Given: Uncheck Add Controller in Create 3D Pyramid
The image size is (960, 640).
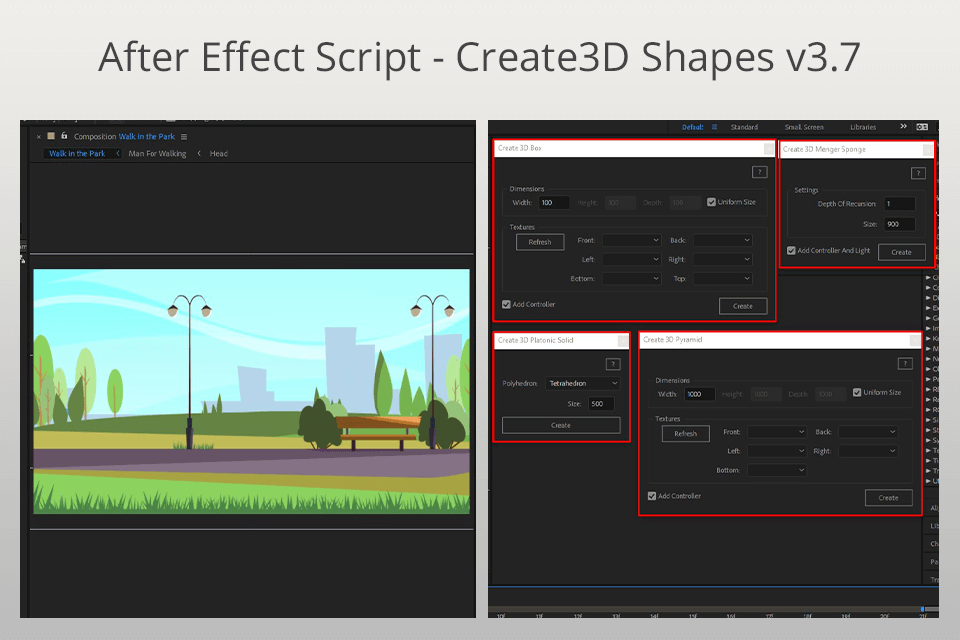Looking at the screenshot, I should (650, 496).
